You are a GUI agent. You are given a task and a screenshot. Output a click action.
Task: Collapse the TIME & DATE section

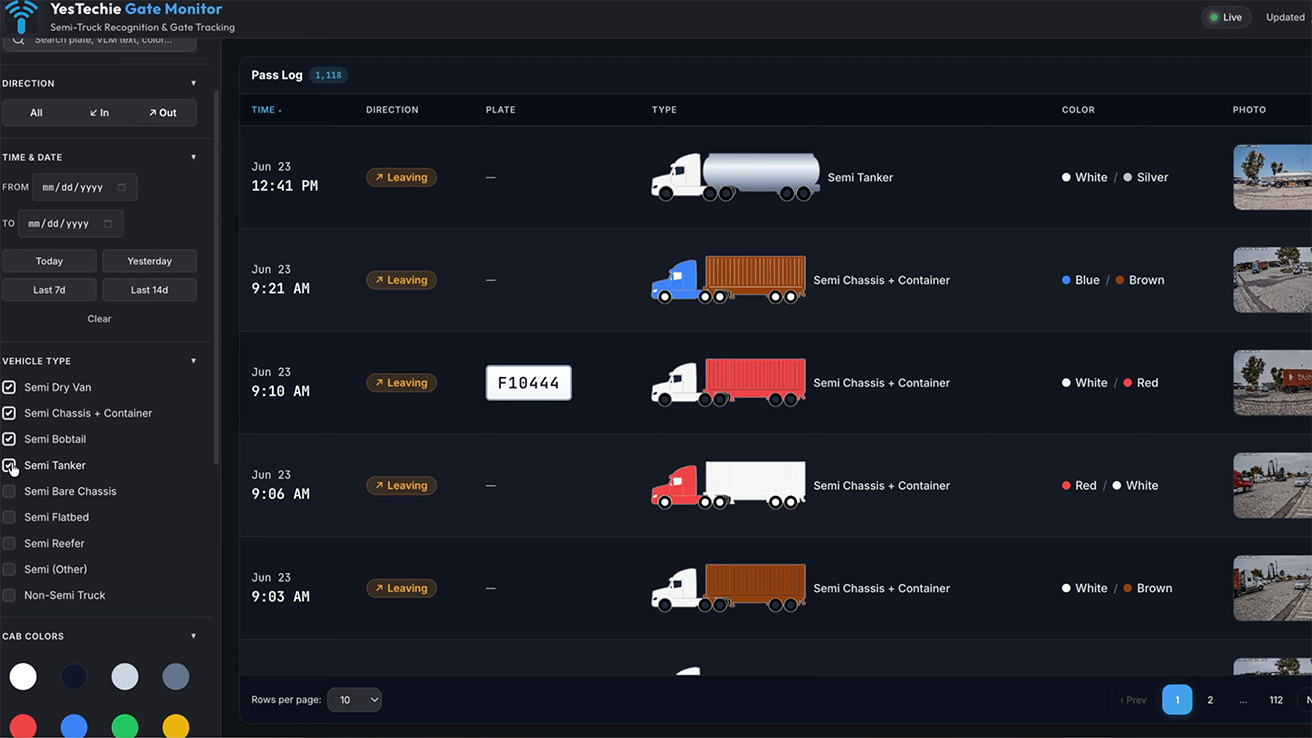coord(194,157)
